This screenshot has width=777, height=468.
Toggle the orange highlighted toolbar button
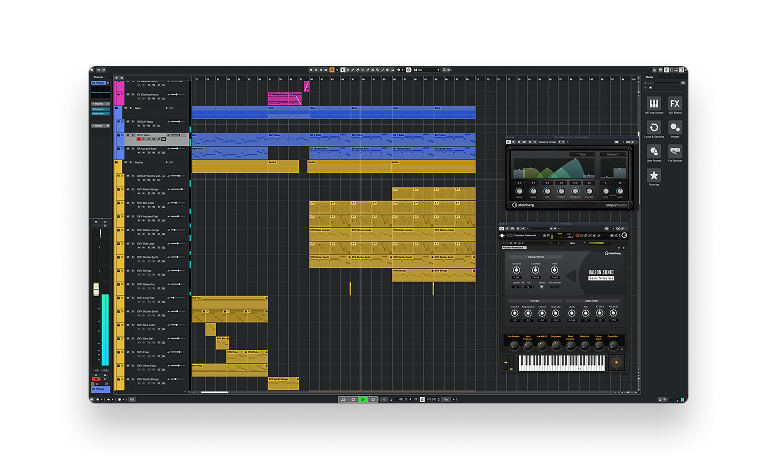[332, 70]
